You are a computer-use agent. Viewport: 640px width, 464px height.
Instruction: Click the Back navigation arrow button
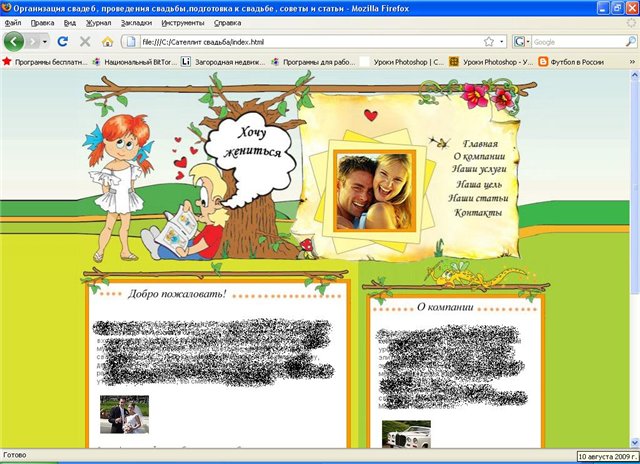[14, 42]
